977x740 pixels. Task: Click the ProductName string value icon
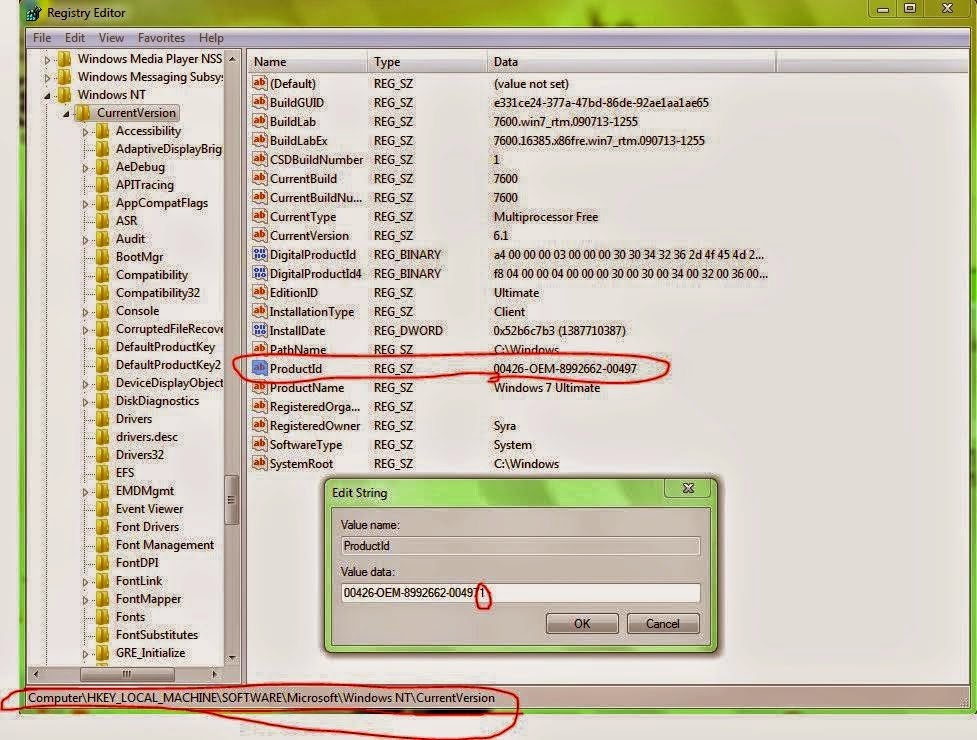coord(259,387)
